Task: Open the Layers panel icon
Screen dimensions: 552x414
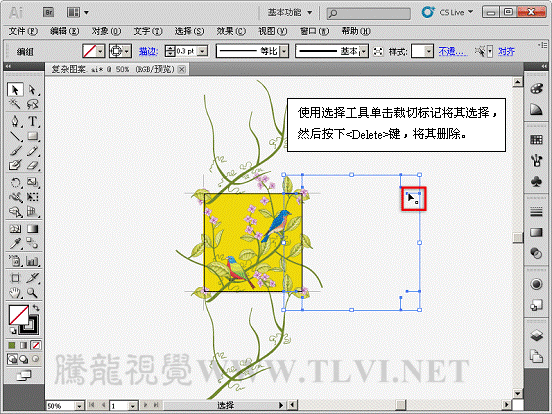Action: pyautogui.click(x=536, y=335)
